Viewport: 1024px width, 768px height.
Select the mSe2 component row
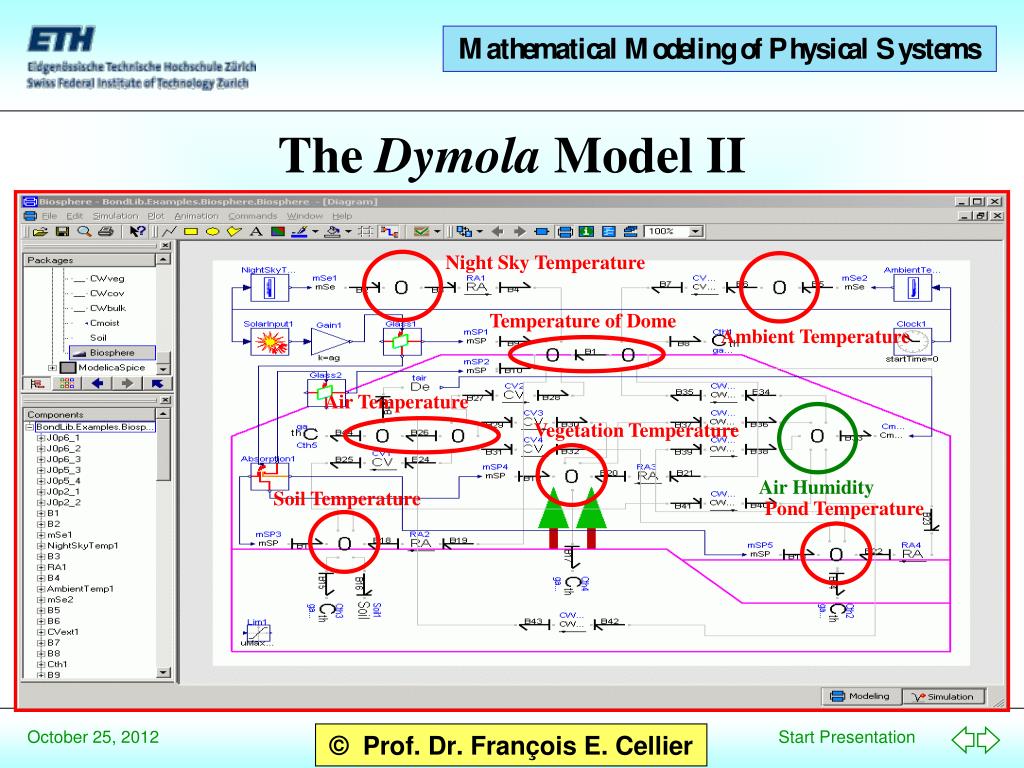(x=60, y=600)
